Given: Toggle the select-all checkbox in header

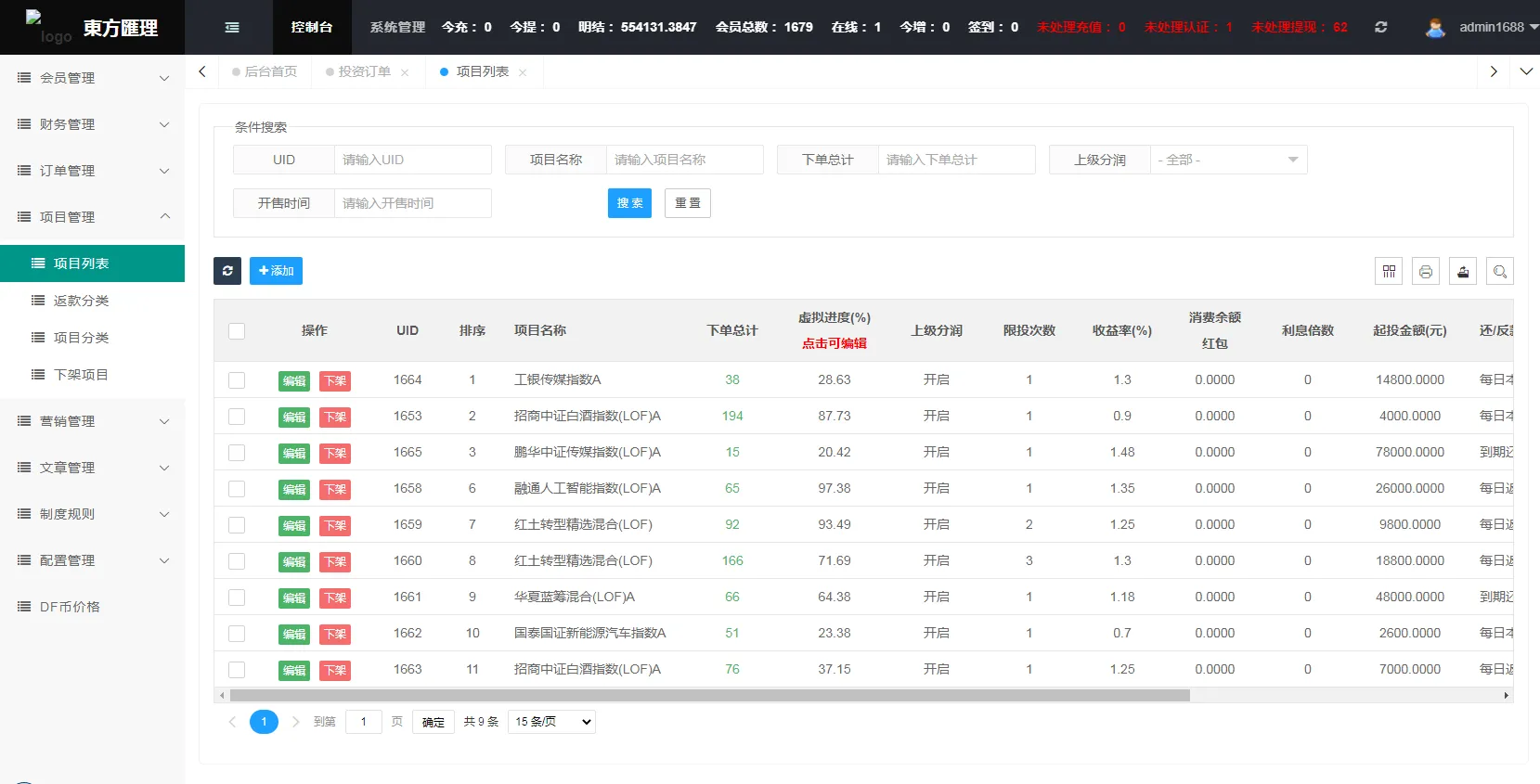Looking at the screenshot, I should click(237, 331).
